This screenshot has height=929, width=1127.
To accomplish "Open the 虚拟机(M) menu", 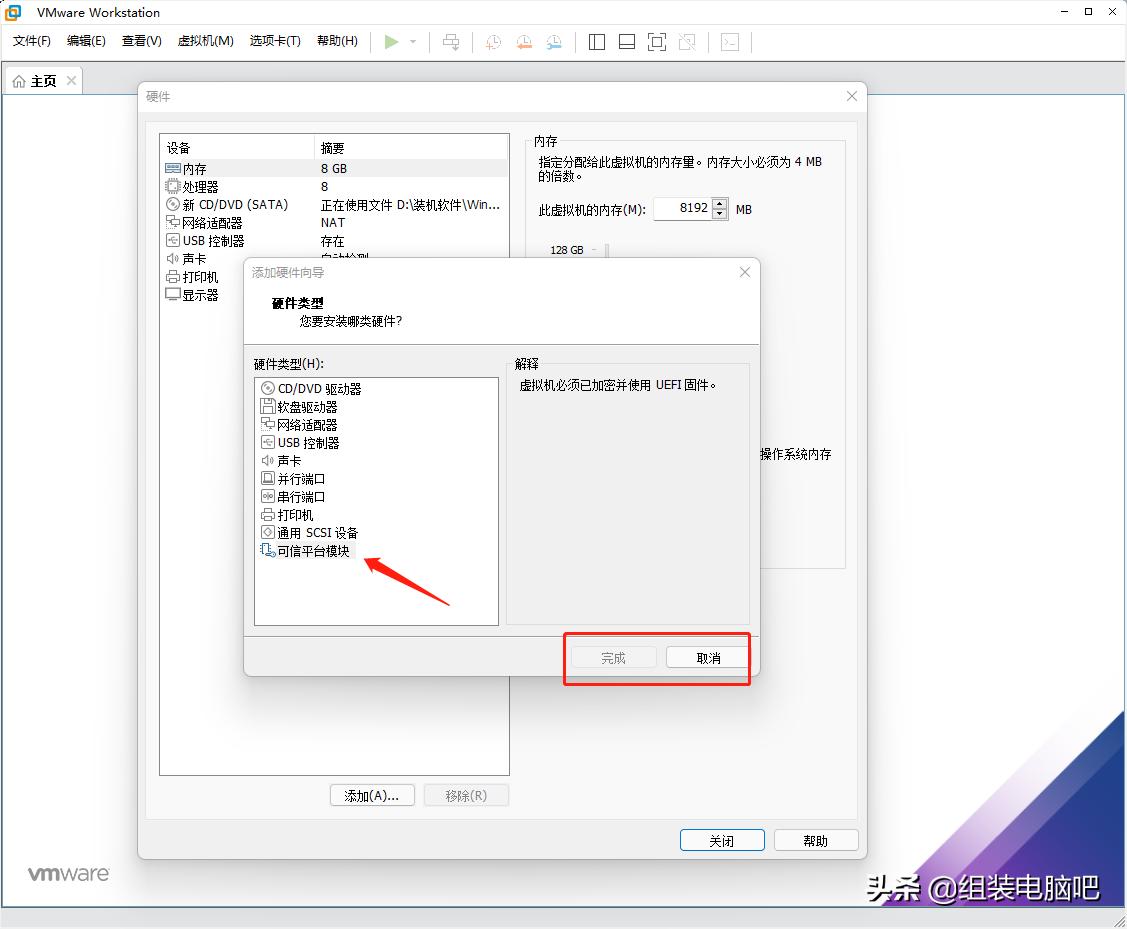I will (205, 41).
